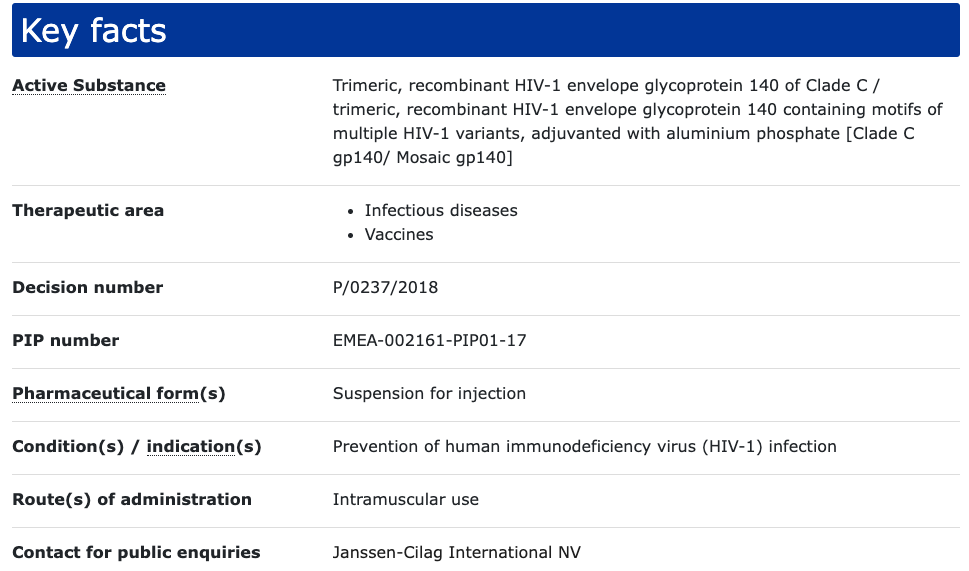Click the 'Suspension for injection' value
Viewport: 969px width, 571px height.
point(429,394)
